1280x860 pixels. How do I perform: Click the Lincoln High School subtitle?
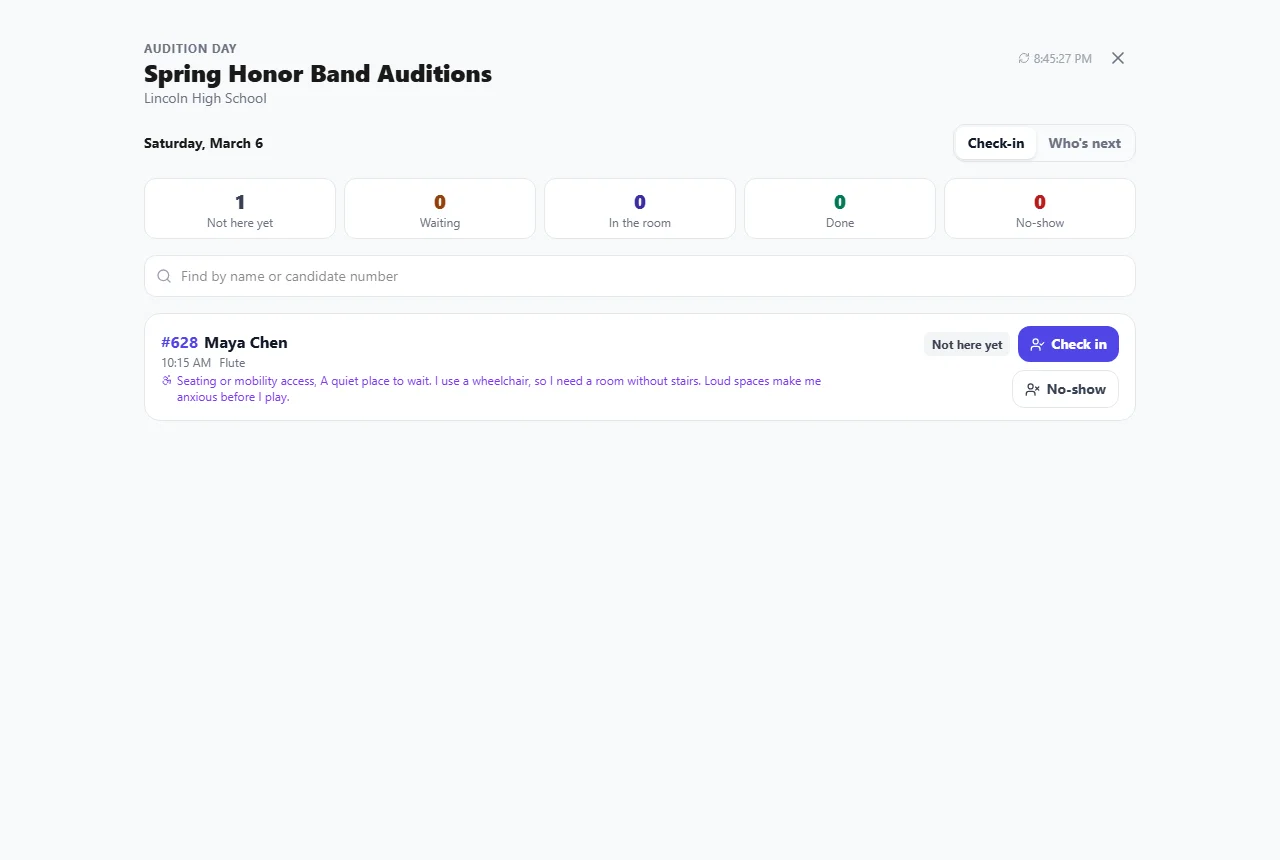(x=205, y=99)
